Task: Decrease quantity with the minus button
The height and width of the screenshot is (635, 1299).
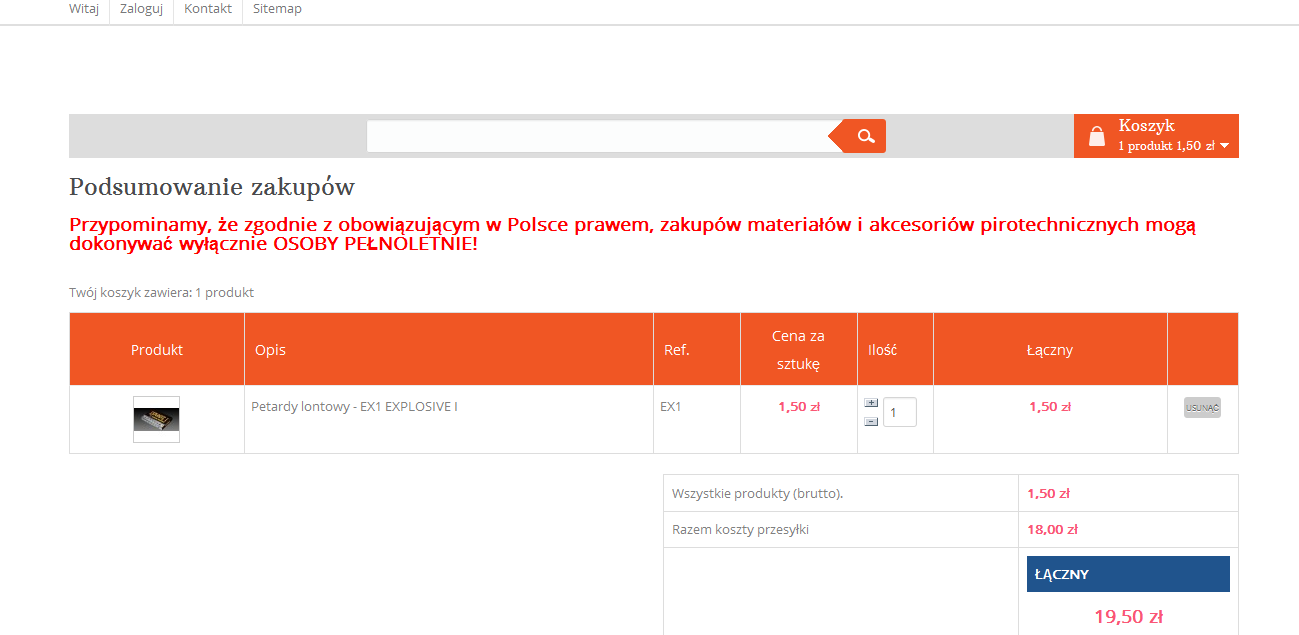Action: [871, 421]
